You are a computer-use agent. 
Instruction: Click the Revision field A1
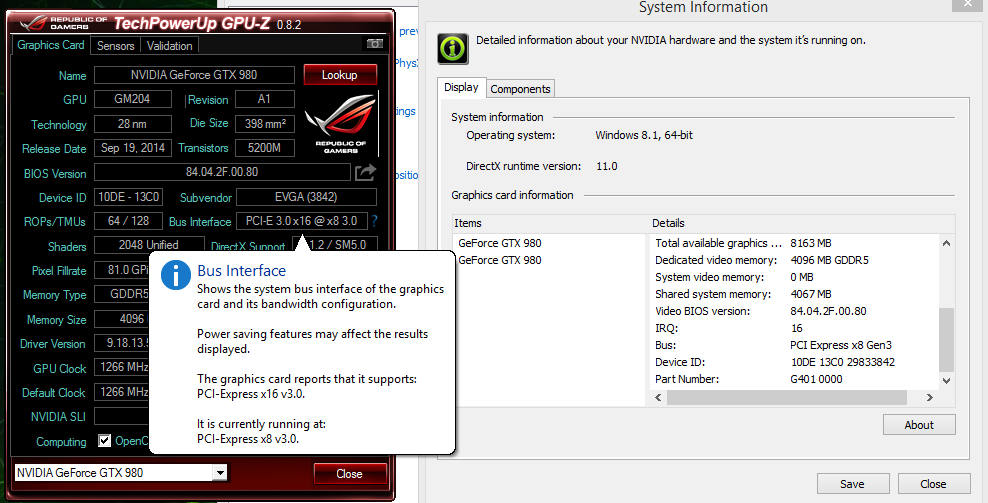(x=265, y=99)
